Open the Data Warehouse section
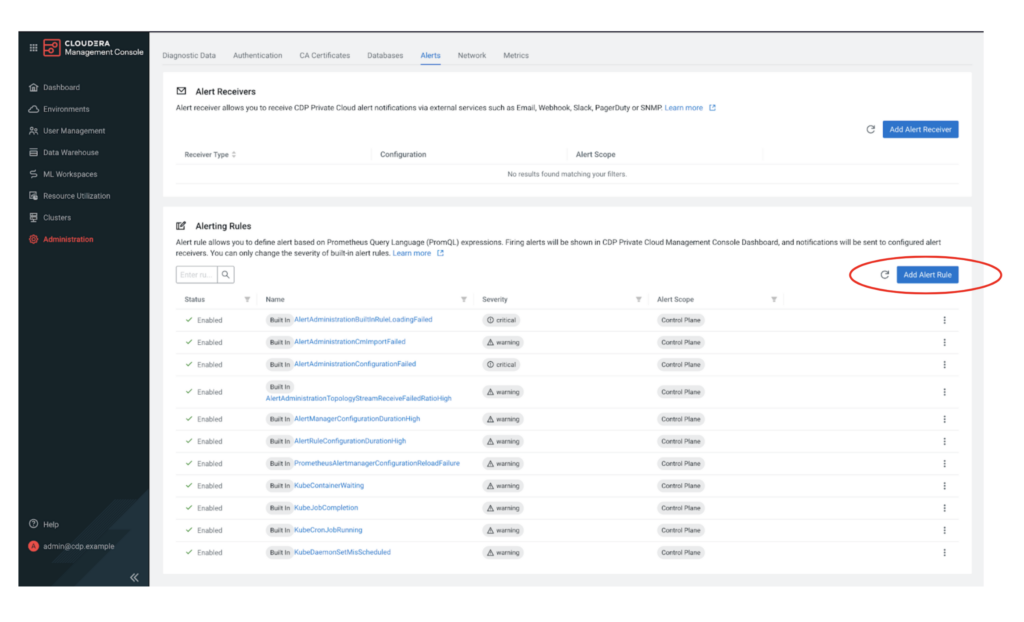1024x622 pixels. coord(70,152)
